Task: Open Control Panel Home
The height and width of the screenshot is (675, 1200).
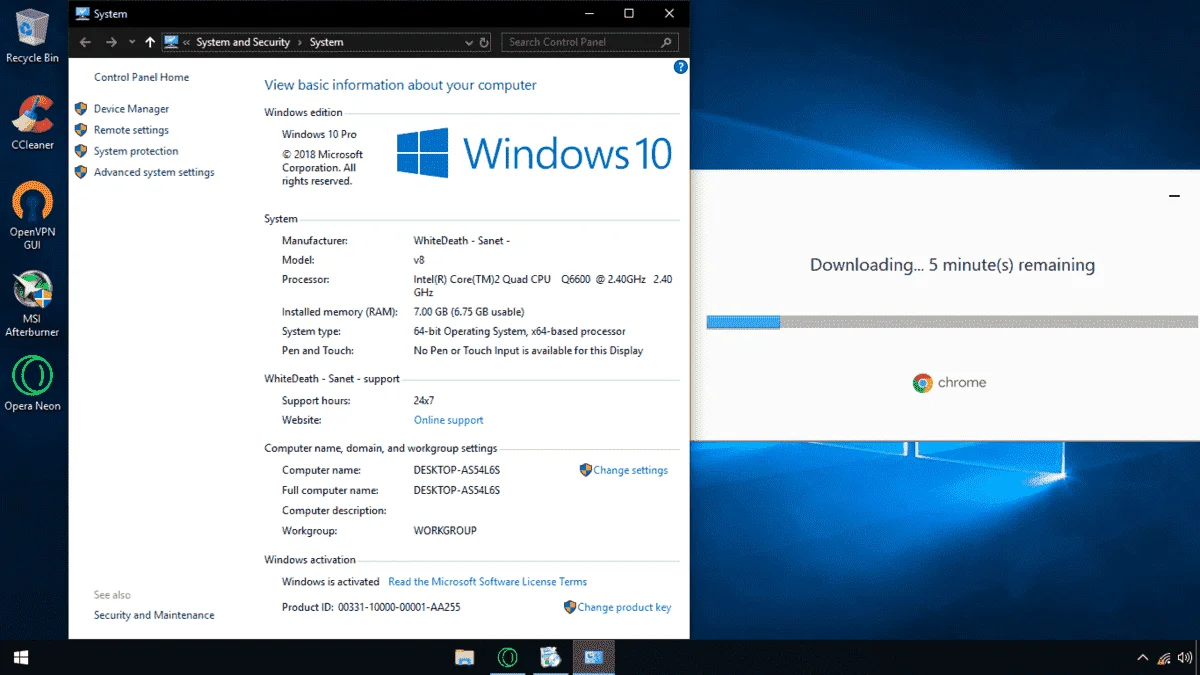Action: (x=141, y=77)
